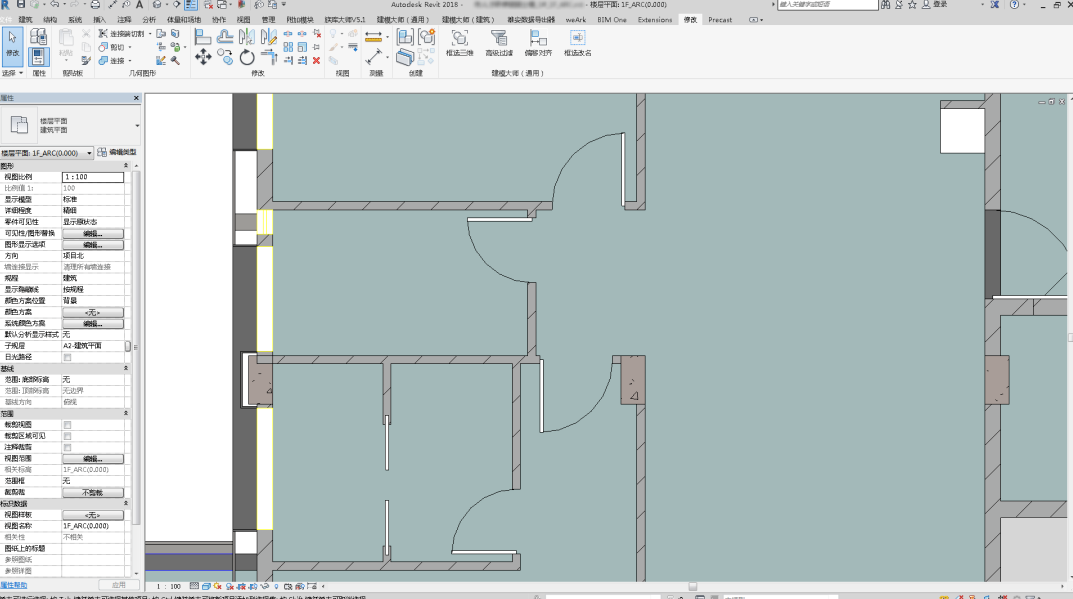Click the Array tool
This screenshot has width=1073, height=599.
pos(288,47)
